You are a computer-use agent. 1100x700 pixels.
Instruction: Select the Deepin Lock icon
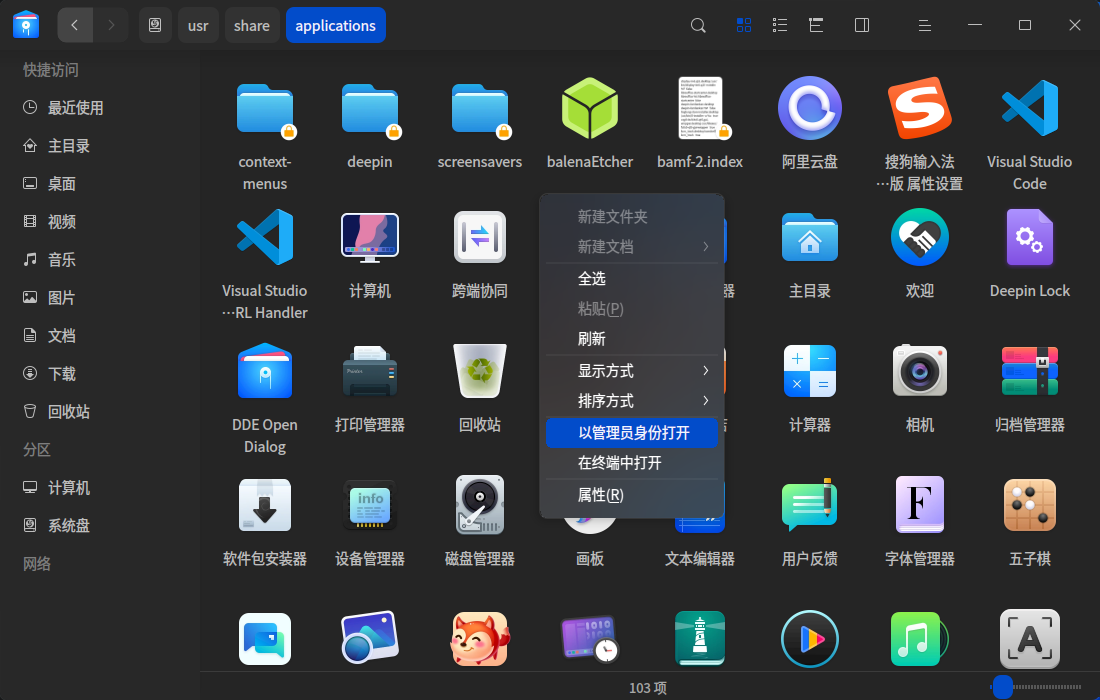[x=1030, y=237]
